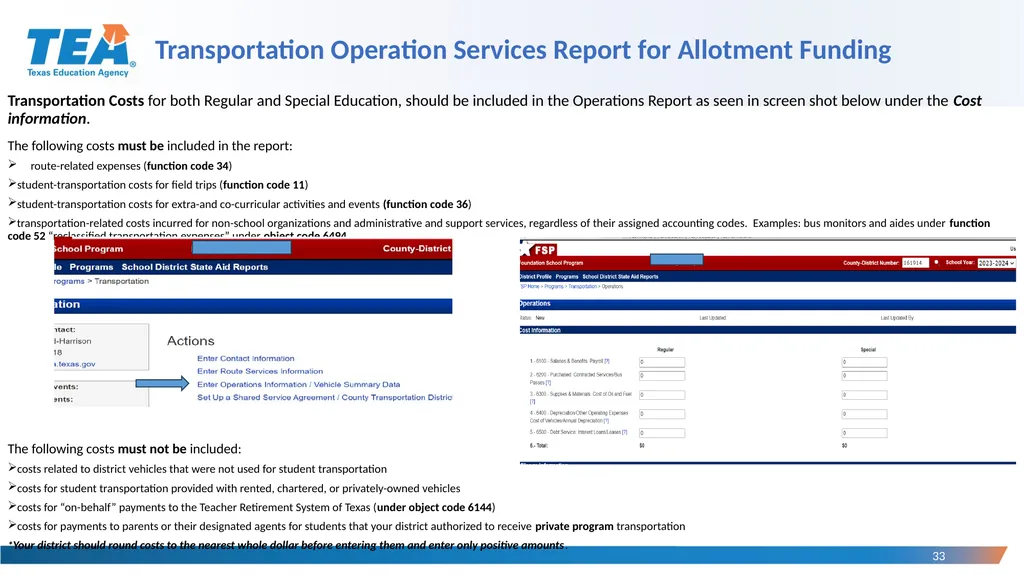Follow the Enter Route Services Information link
The image size is (1024, 575).
pyautogui.click(x=260, y=371)
